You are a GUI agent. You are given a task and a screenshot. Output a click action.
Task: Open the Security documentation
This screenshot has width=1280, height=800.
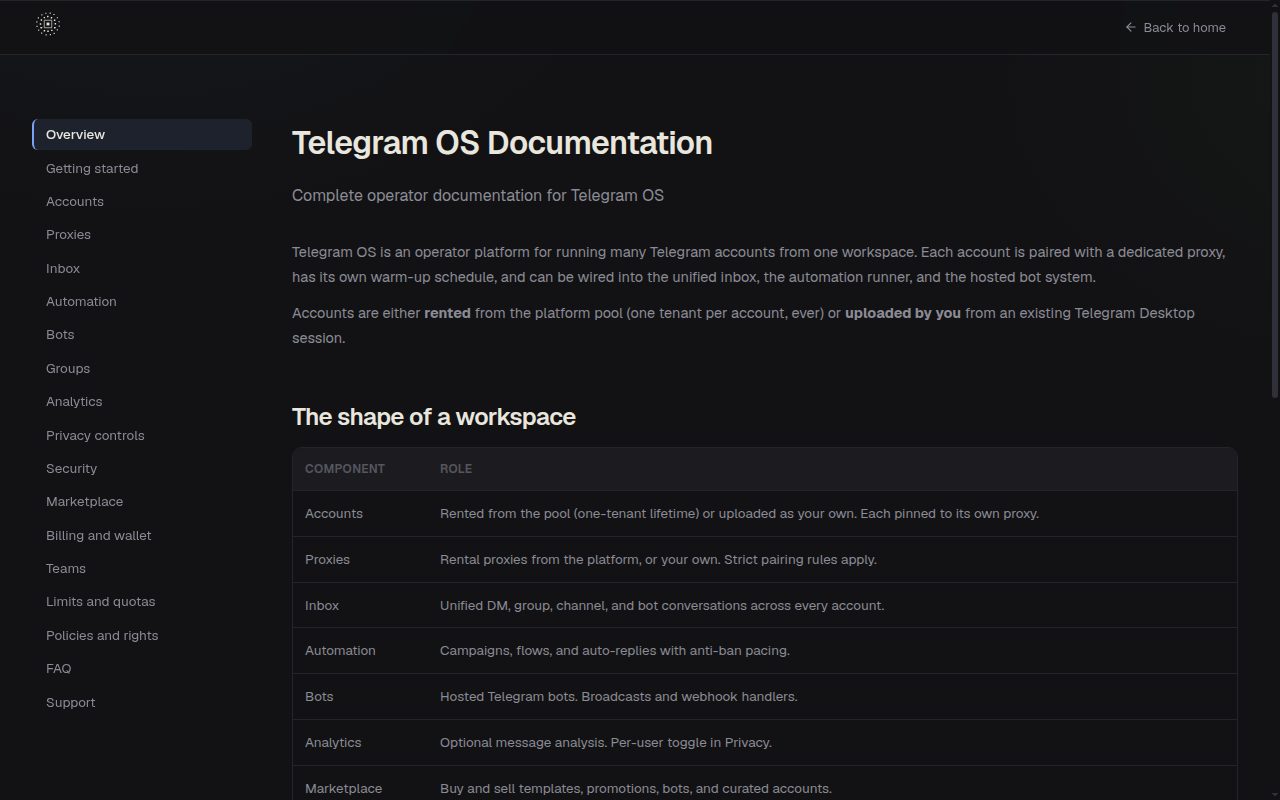pos(142,468)
